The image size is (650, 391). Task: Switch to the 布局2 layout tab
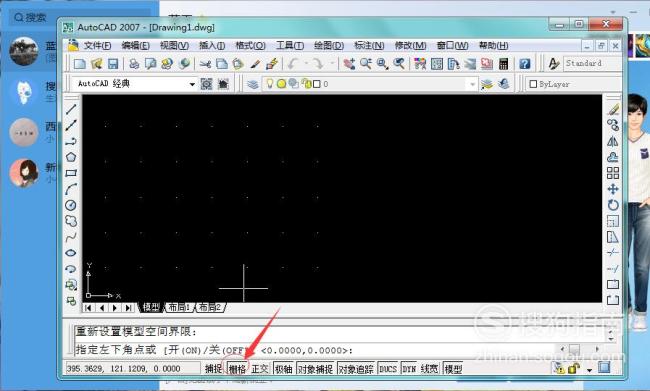point(210,307)
